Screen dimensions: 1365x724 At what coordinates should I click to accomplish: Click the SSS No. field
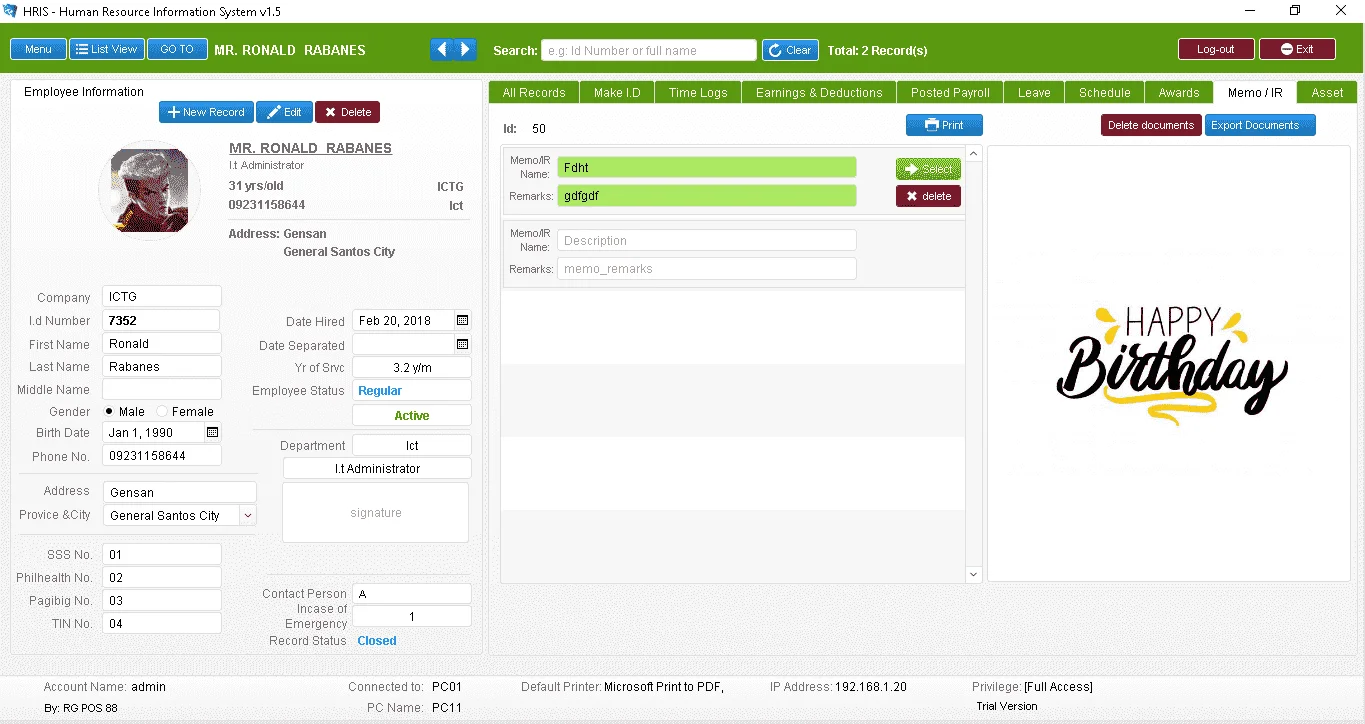161,554
